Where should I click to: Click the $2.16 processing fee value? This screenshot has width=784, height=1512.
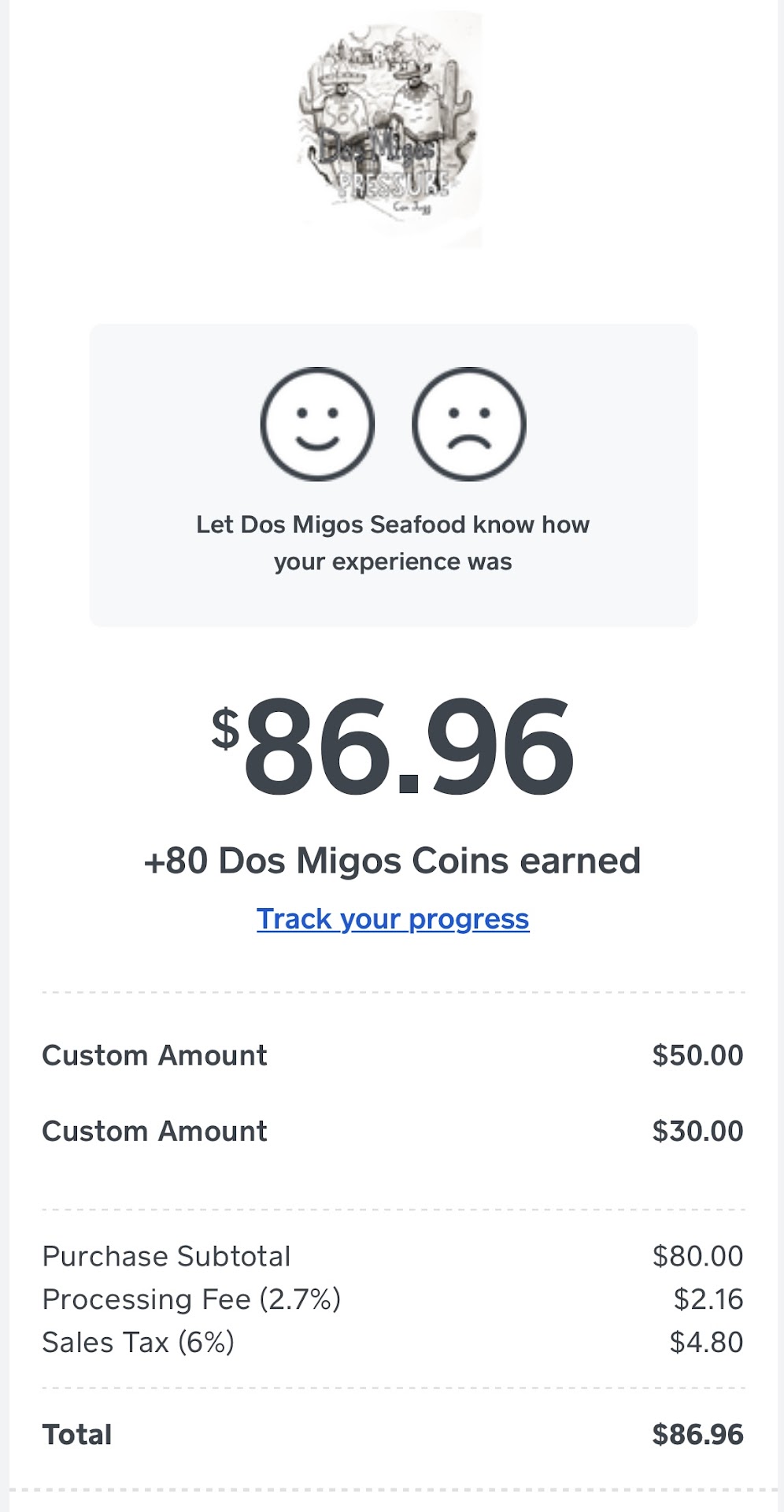tap(708, 1299)
